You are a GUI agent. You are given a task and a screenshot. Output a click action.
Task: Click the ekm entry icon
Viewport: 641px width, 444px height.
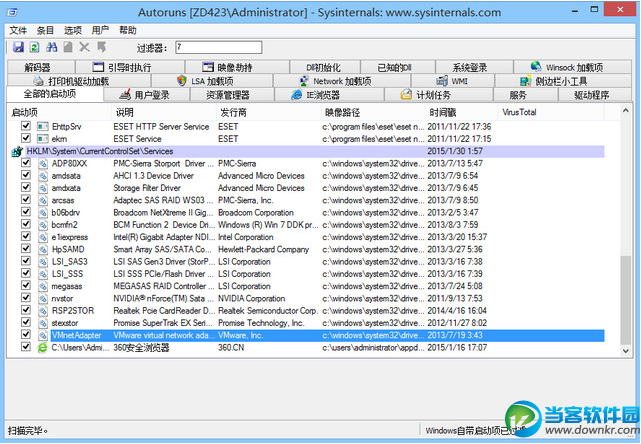coord(43,139)
